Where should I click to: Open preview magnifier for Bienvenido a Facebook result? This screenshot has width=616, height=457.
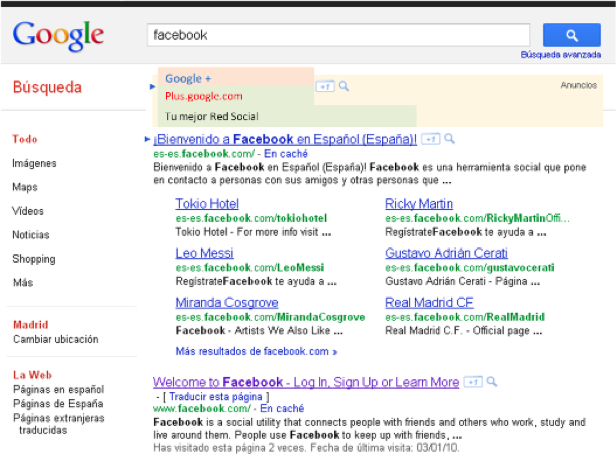(449, 139)
